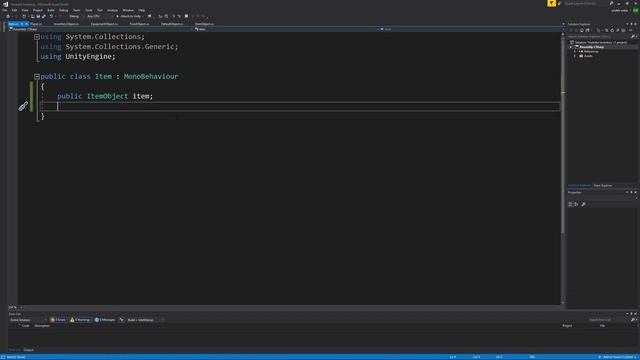Expand the Assets folder node
Viewport: 640px width, 360px height.
pyautogui.click(x=575, y=56)
